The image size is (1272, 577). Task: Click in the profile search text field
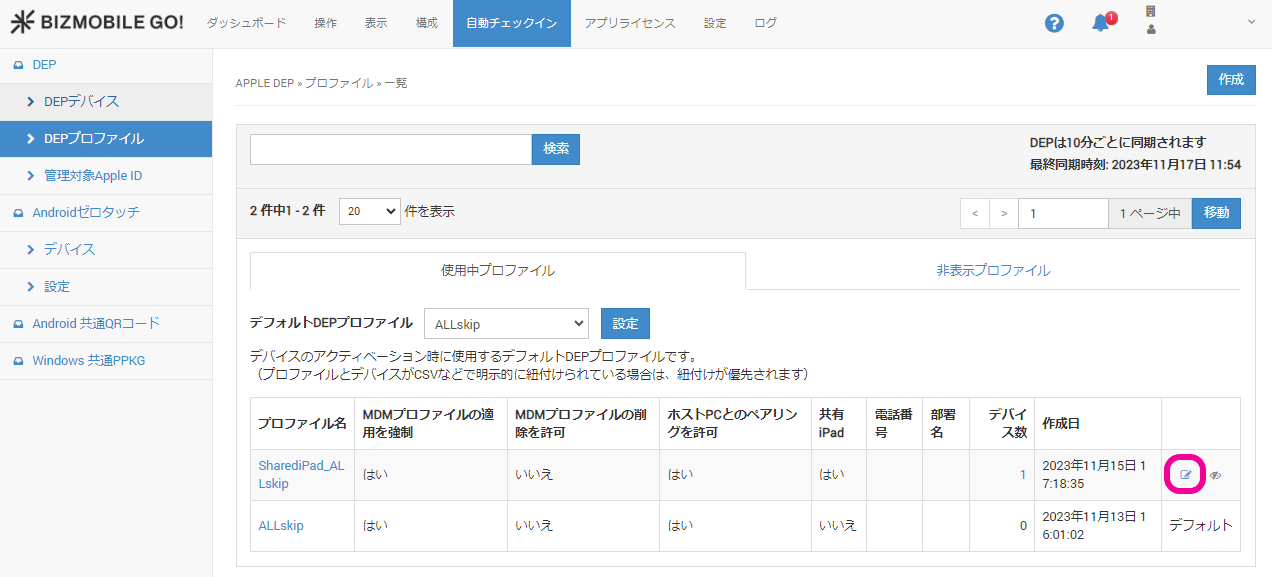(390, 149)
